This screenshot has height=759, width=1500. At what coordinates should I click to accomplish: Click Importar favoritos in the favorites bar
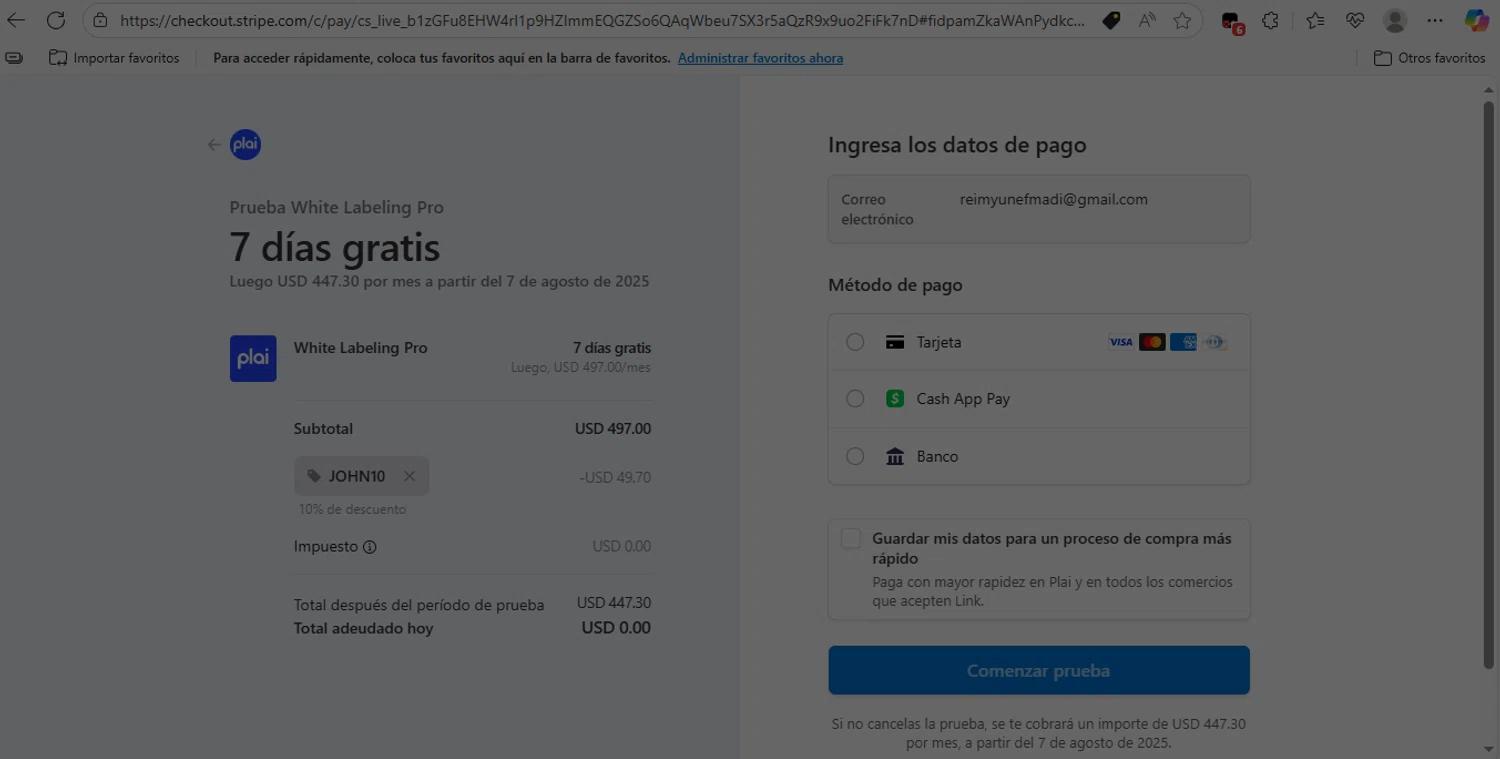114,58
